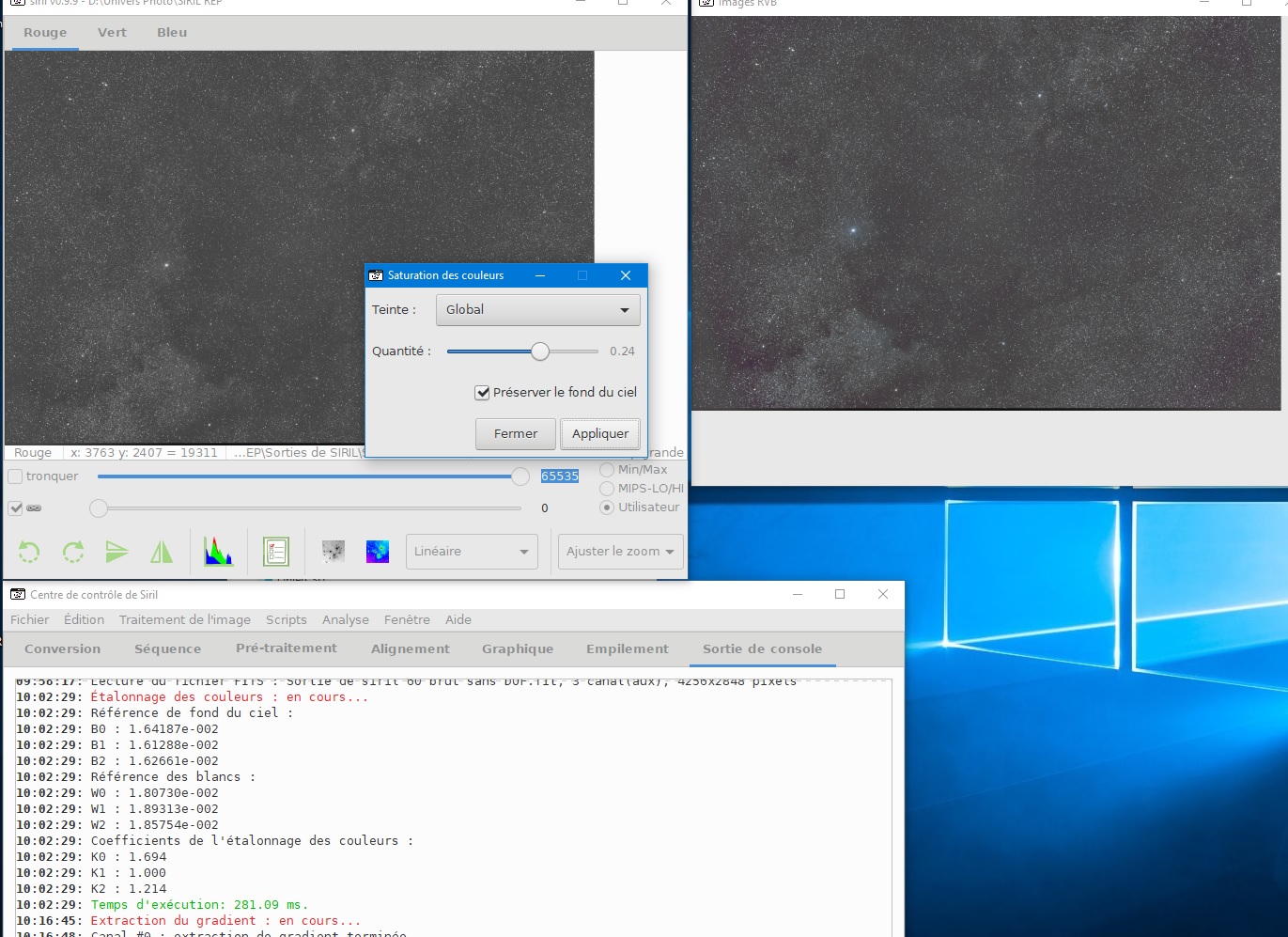Viewport: 1288px width, 937px height.
Task: Open the Ajuster le zoom dropdown
Action: coord(620,552)
